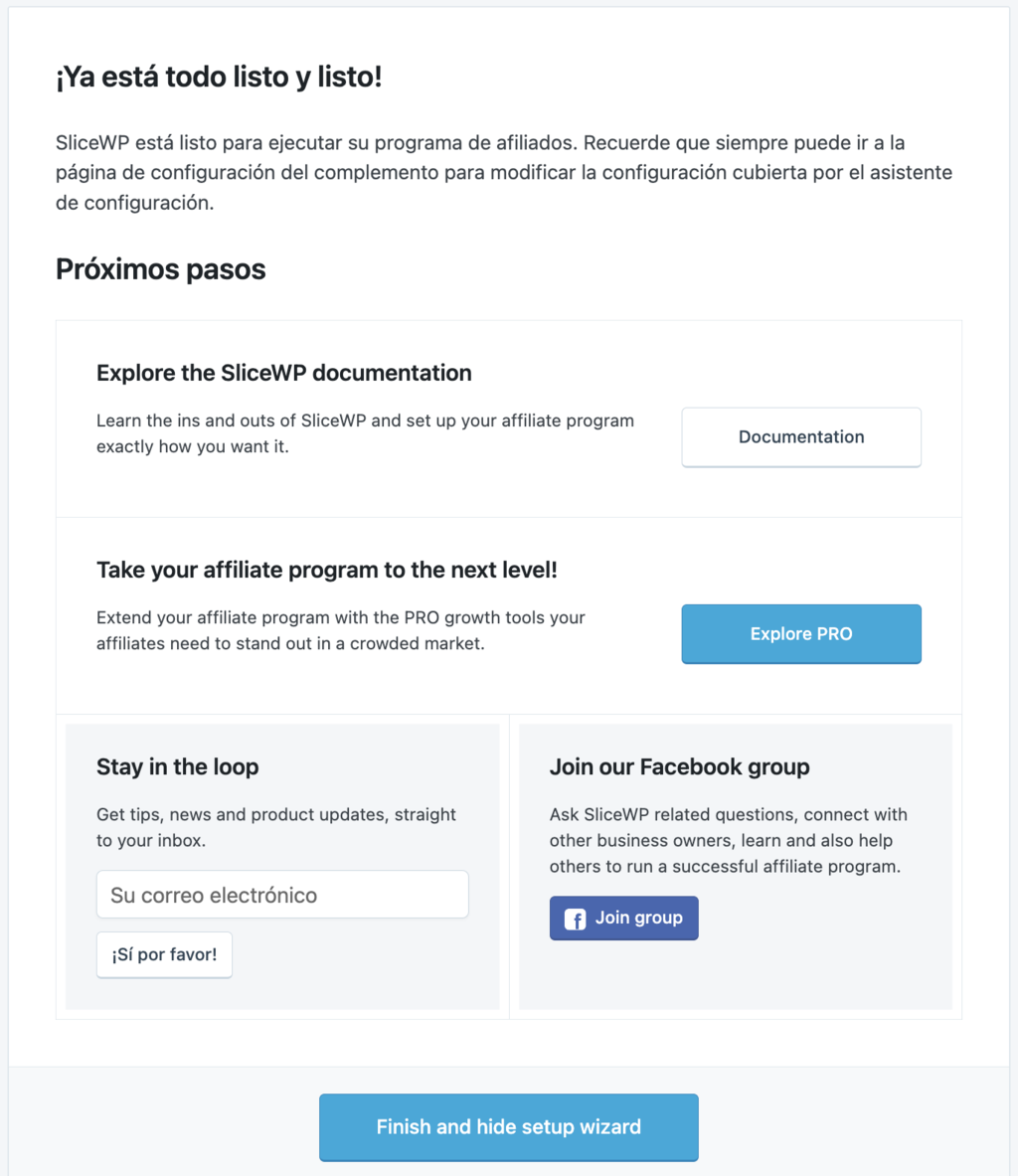1018x1176 pixels.
Task: Focus the Su correo electrónico field
Action: click(x=282, y=895)
